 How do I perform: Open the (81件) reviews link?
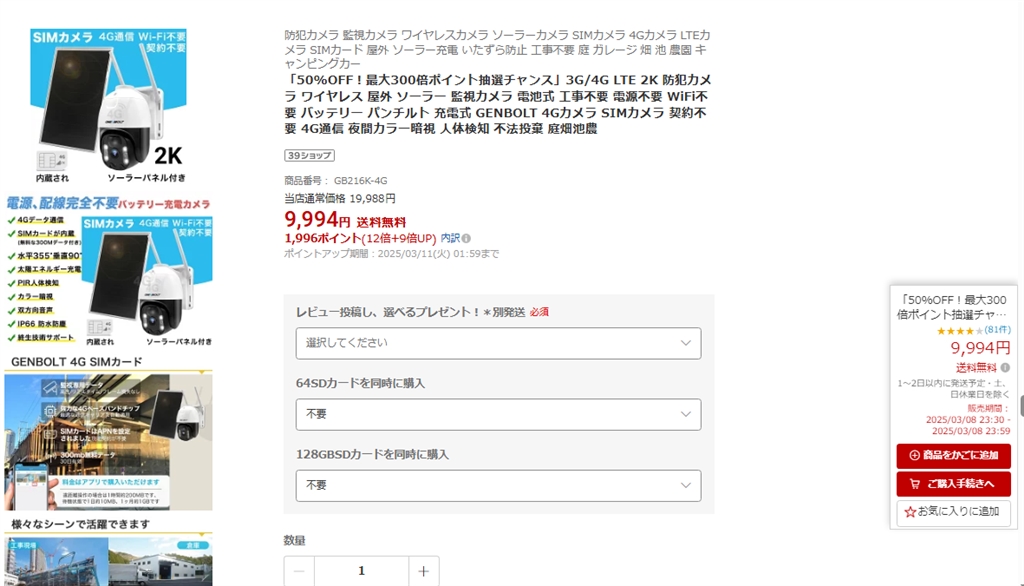997,330
